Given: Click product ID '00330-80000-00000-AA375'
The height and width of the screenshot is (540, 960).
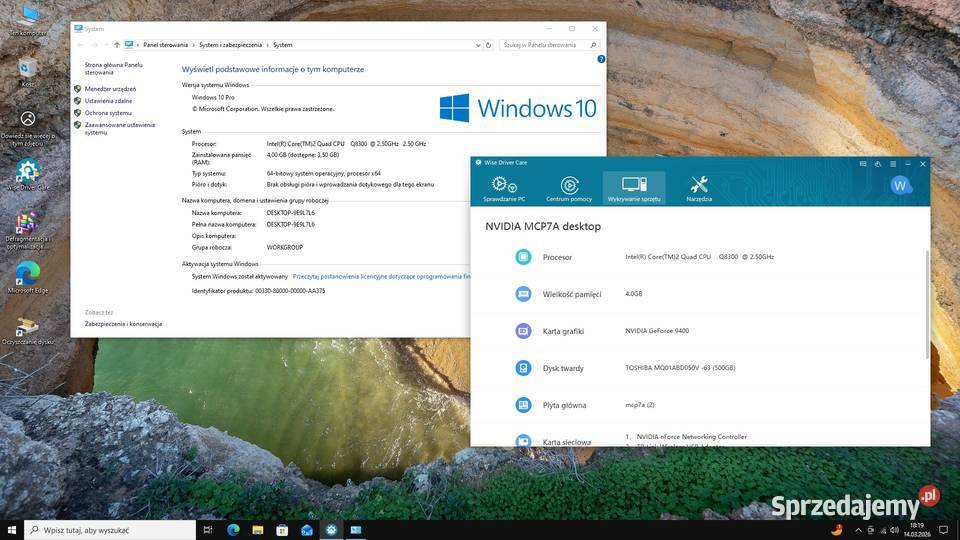Looking at the screenshot, I should click(290, 291).
